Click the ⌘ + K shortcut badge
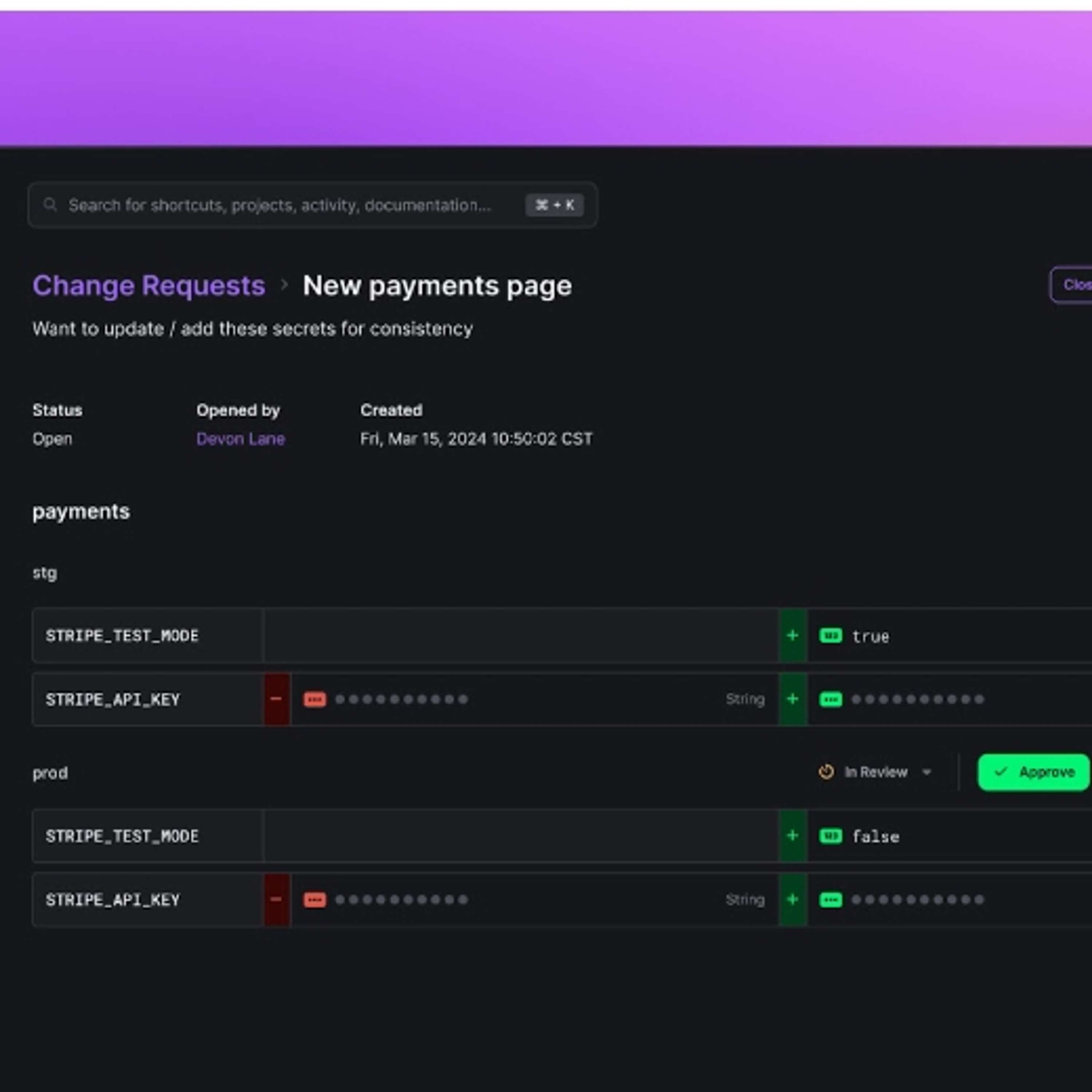This screenshot has width=1092, height=1092. click(554, 205)
